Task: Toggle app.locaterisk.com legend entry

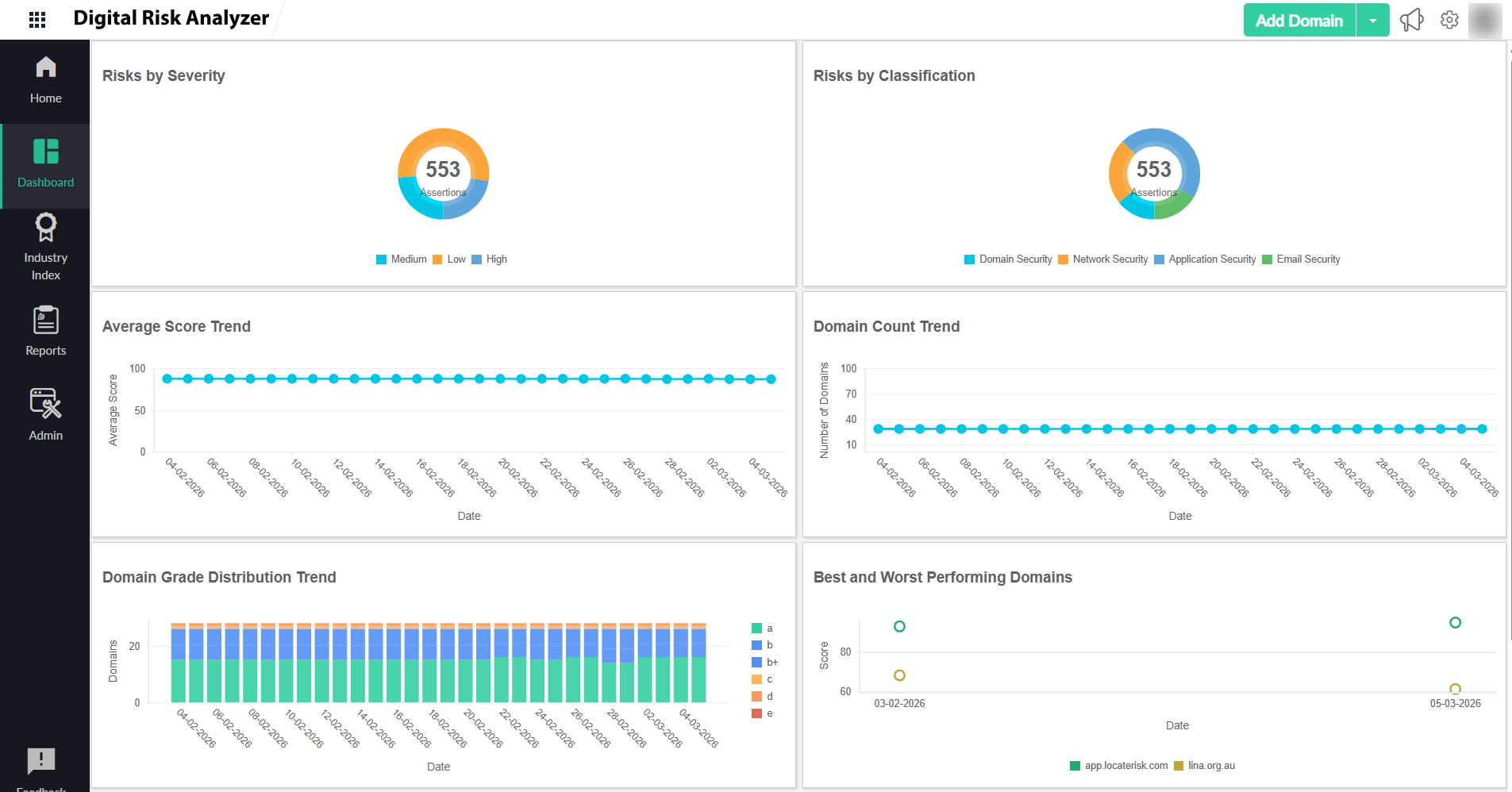Action: click(x=1119, y=766)
